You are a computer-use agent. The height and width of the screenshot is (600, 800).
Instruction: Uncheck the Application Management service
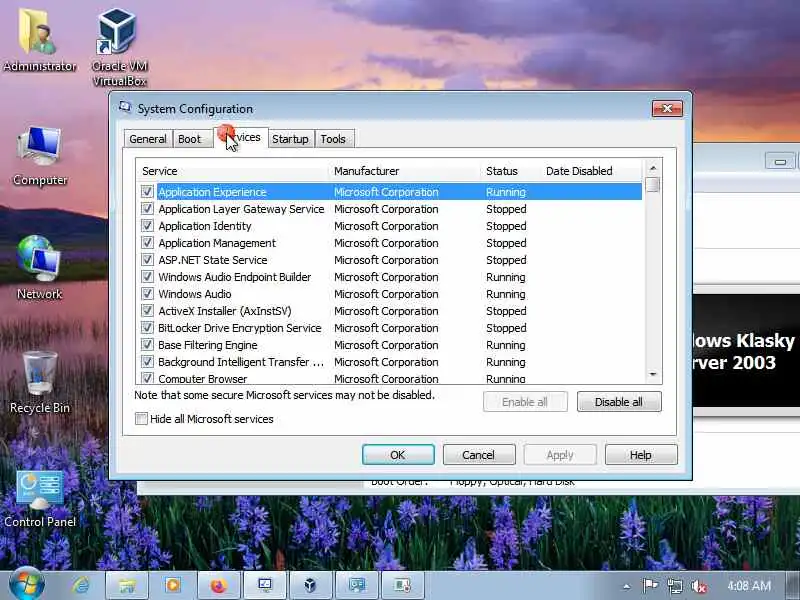pos(147,243)
